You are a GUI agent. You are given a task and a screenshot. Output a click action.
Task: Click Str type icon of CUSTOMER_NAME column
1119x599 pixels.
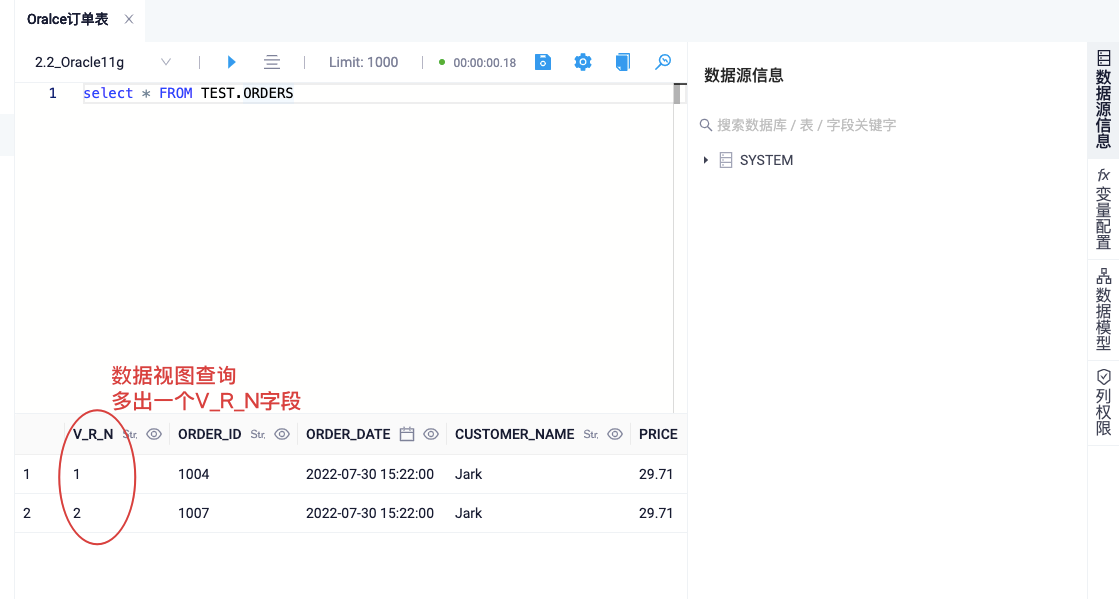pos(591,434)
